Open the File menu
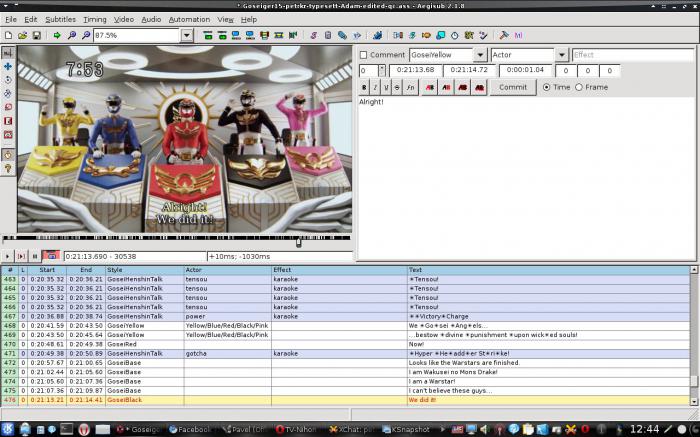This screenshot has width=700, height=437. [11, 20]
